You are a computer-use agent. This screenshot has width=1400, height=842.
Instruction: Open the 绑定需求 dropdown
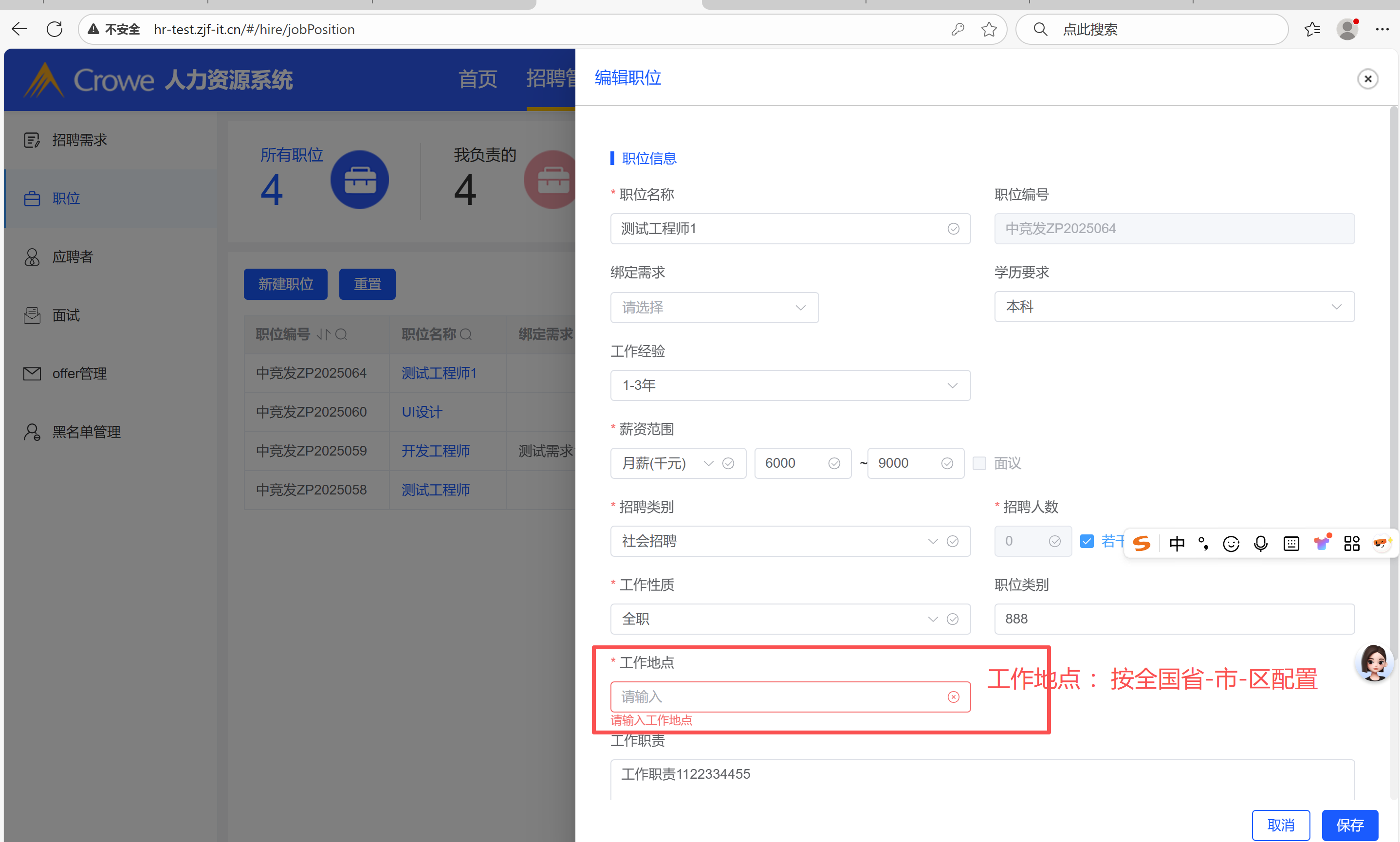[714, 308]
